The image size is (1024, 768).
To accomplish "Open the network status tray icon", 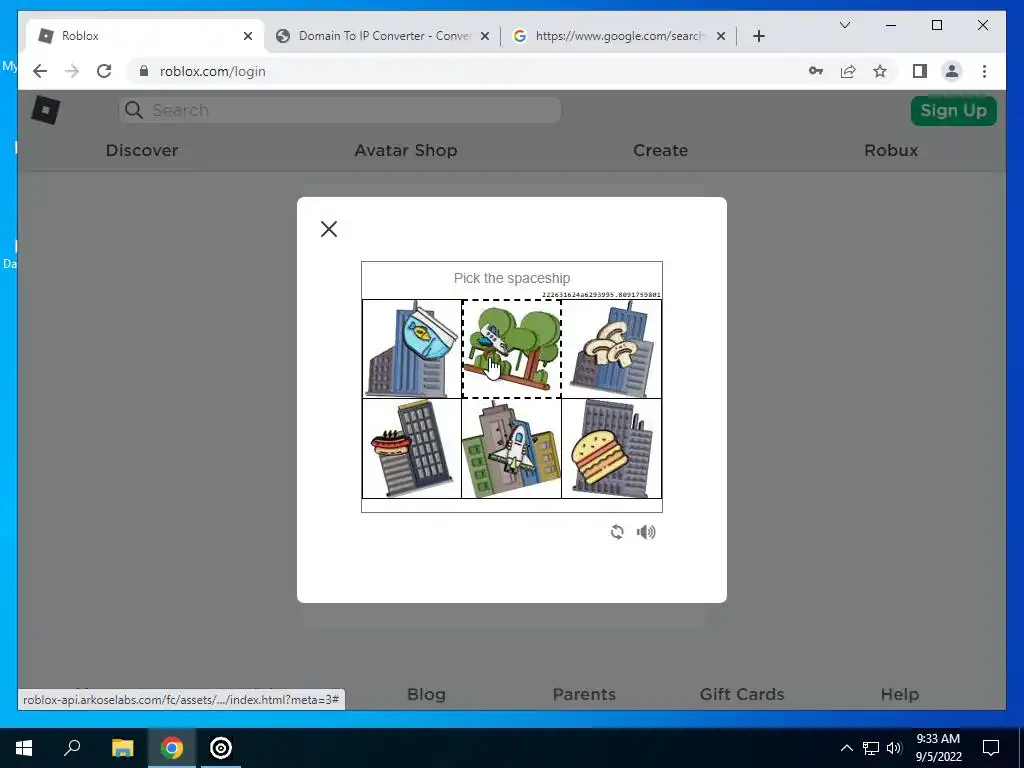I will (x=871, y=748).
